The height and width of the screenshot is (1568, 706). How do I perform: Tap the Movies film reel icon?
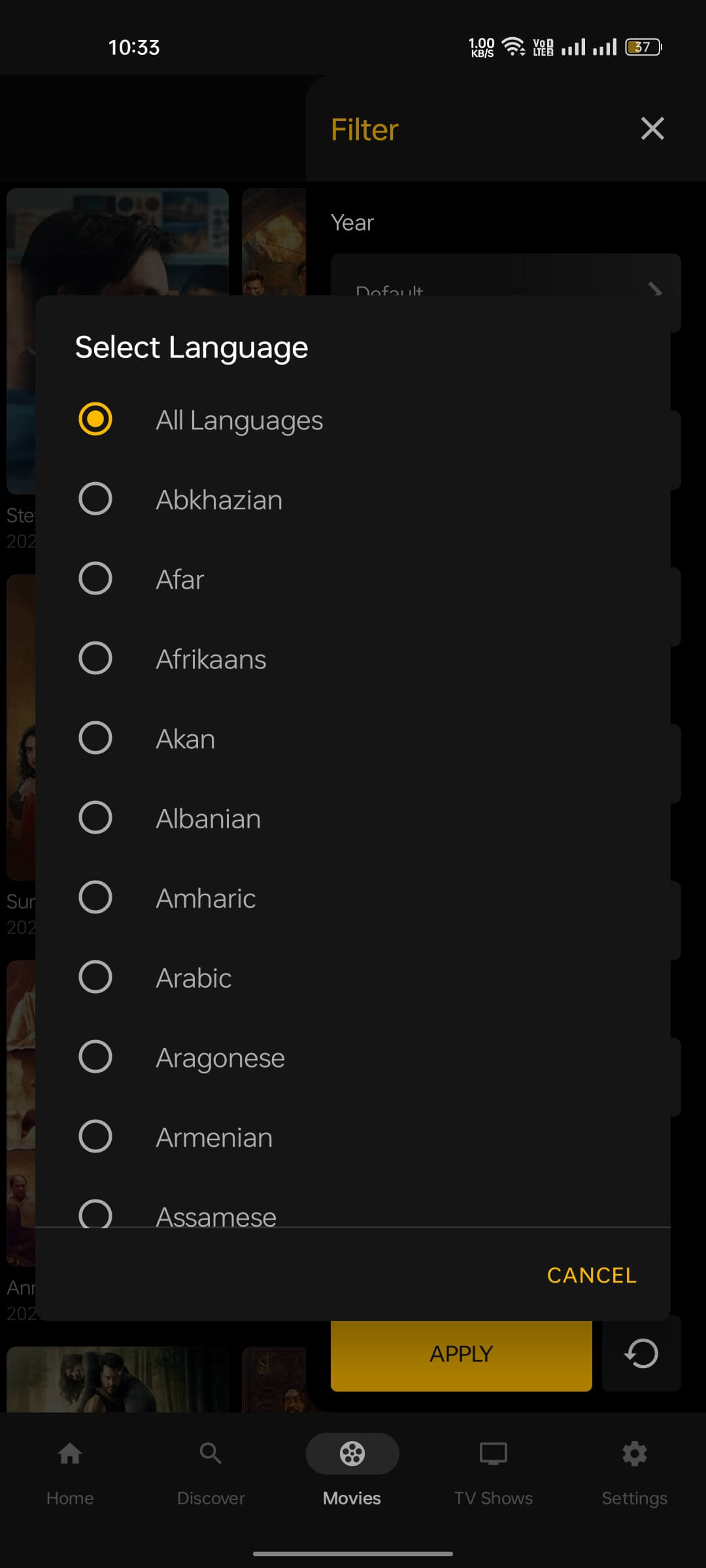click(352, 1454)
